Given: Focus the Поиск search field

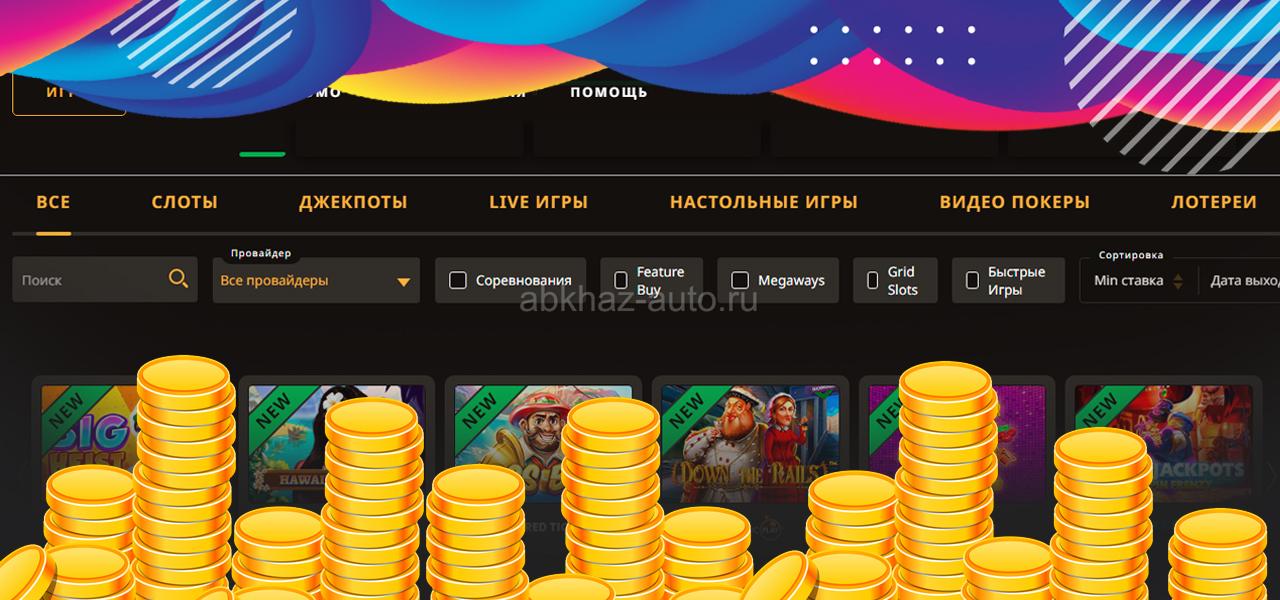Looking at the screenshot, I should [x=90, y=280].
